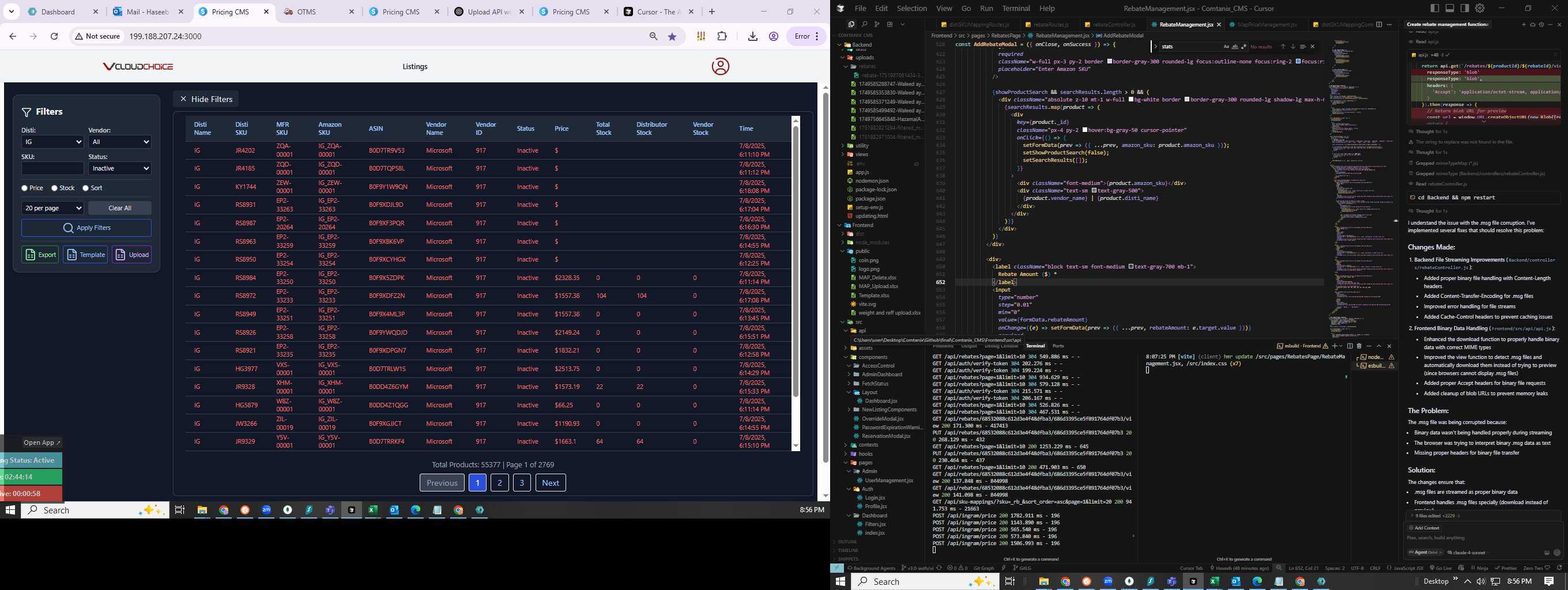Screen dimensions: 1568x590
Task: Open Chrome downloads icon
Action: (x=752, y=36)
